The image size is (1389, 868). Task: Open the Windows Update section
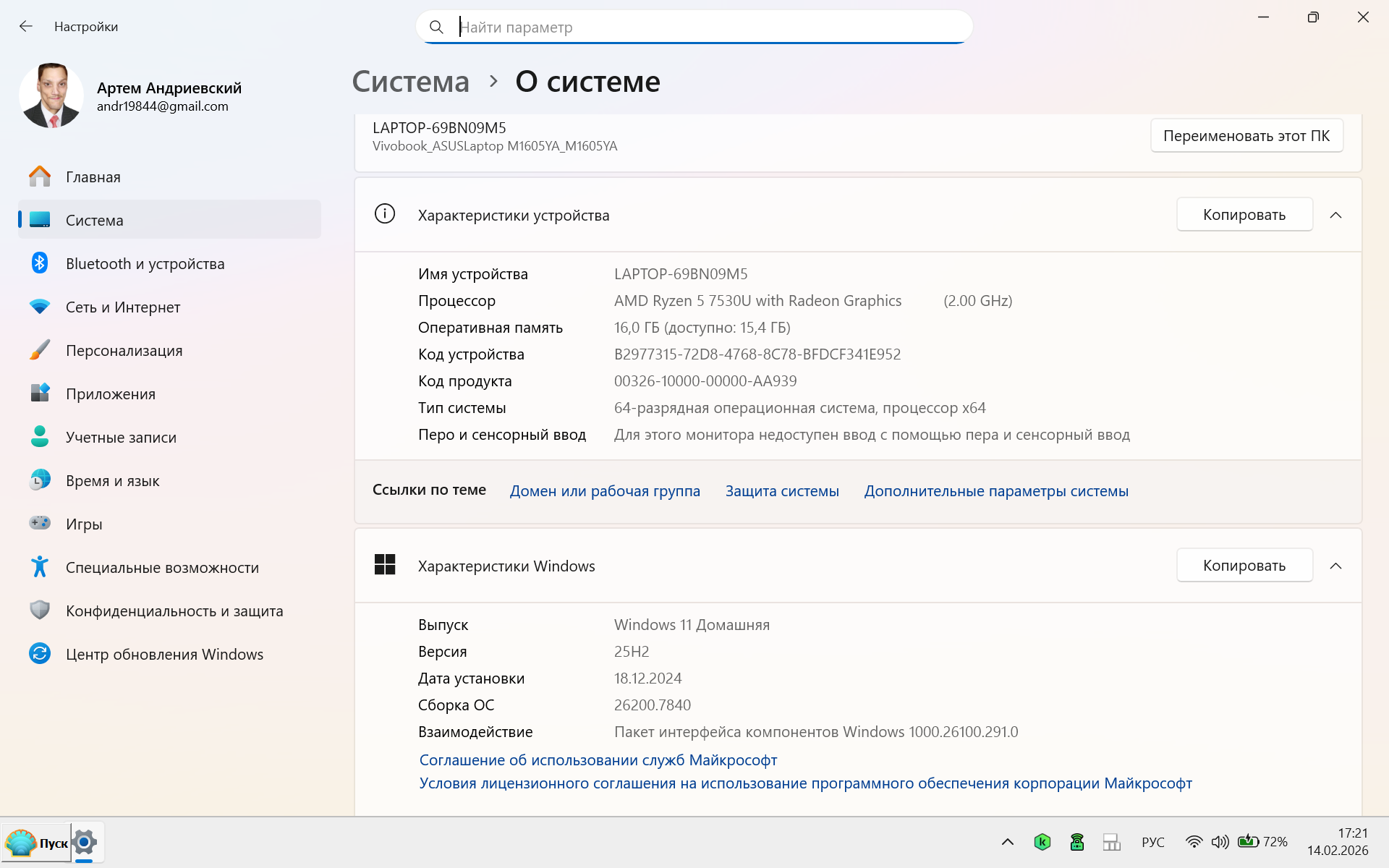point(164,654)
